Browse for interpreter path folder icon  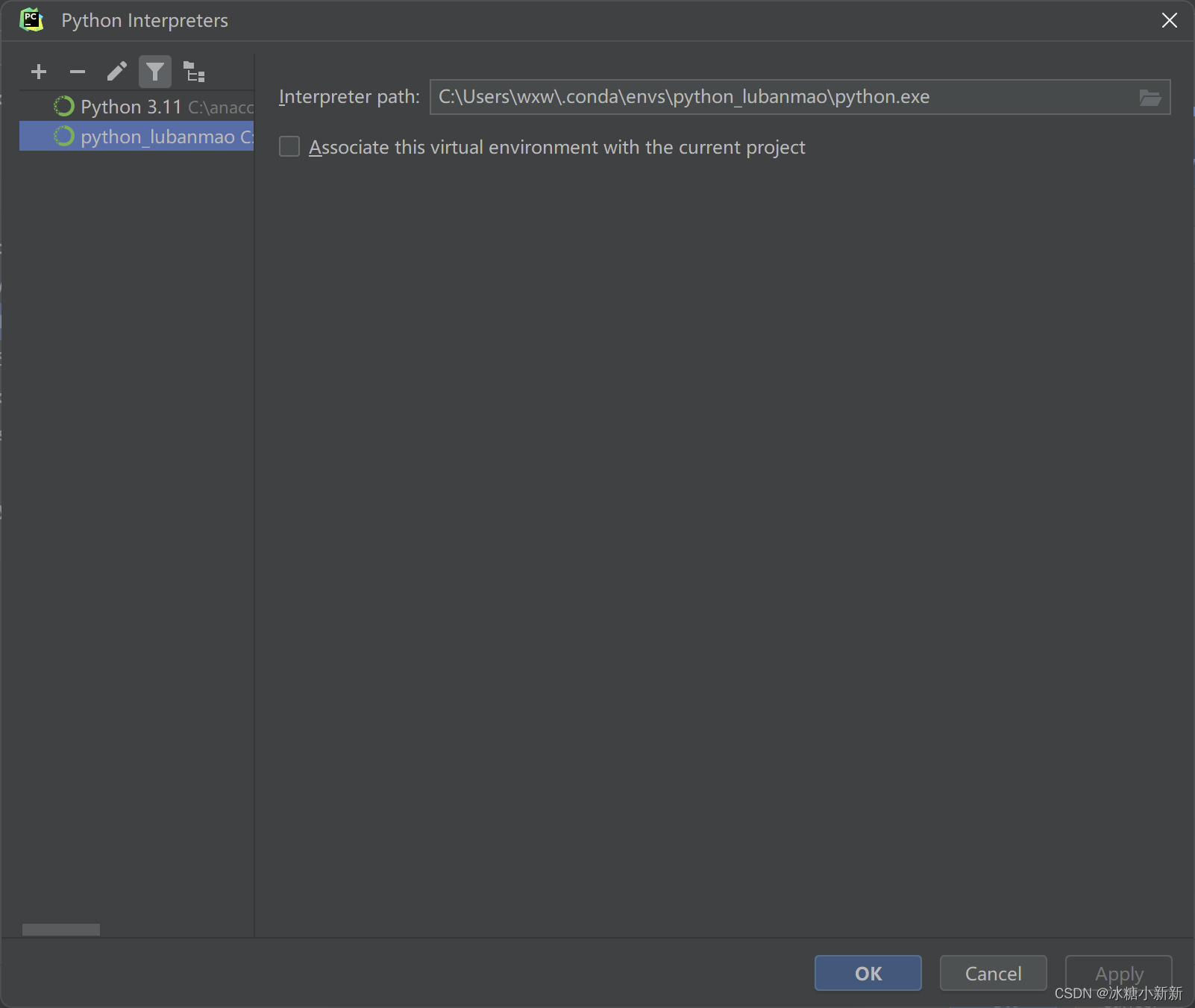click(x=1150, y=97)
